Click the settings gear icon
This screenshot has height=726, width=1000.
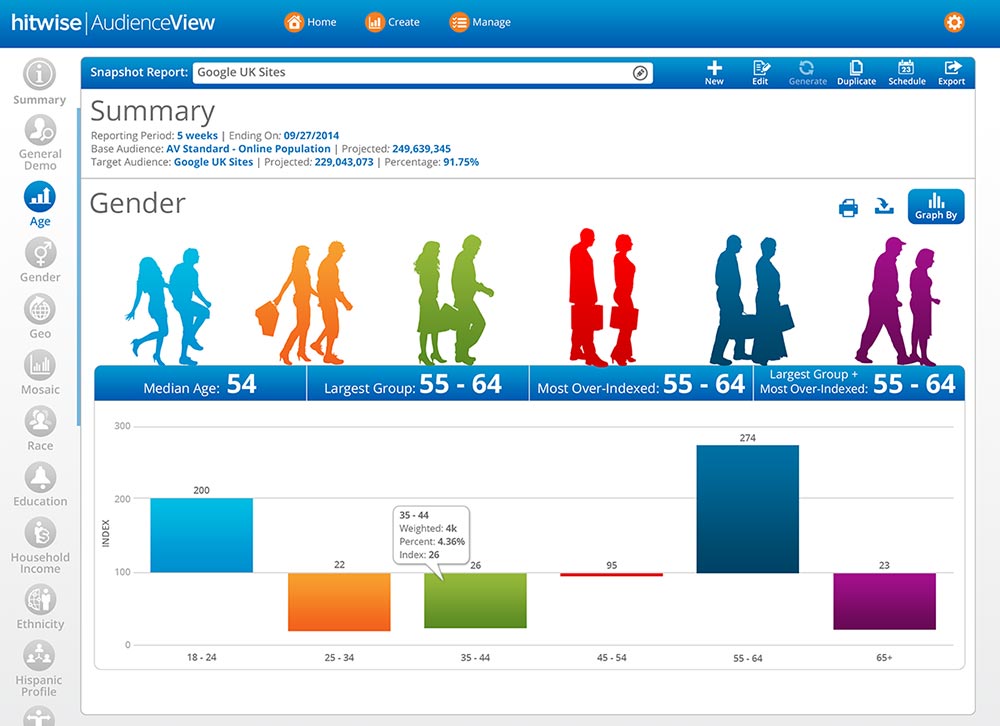[953, 22]
